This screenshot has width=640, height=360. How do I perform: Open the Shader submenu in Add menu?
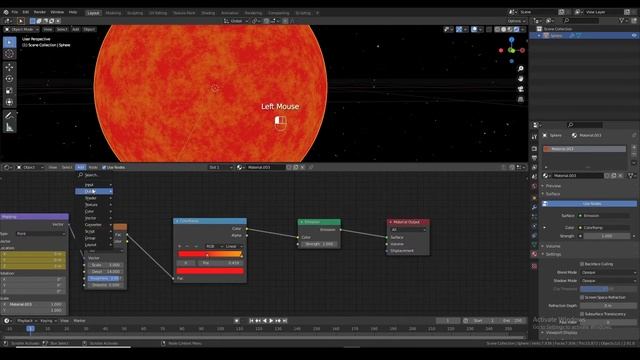(x=94, y=198)
